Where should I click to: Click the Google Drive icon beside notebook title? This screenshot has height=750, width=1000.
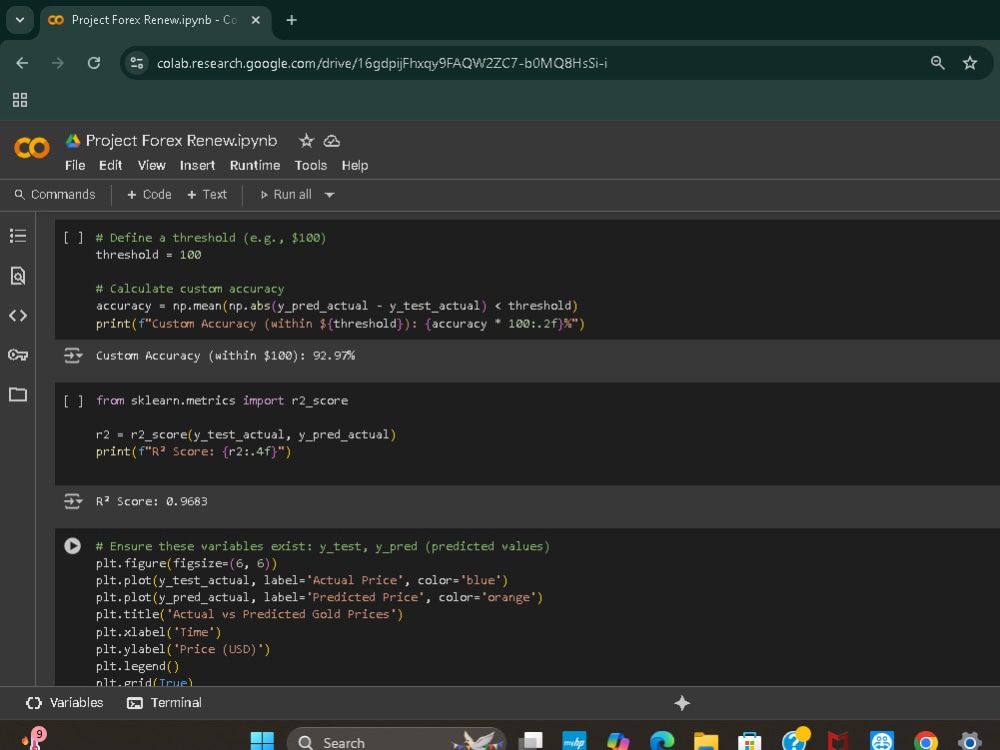(73, 141)
